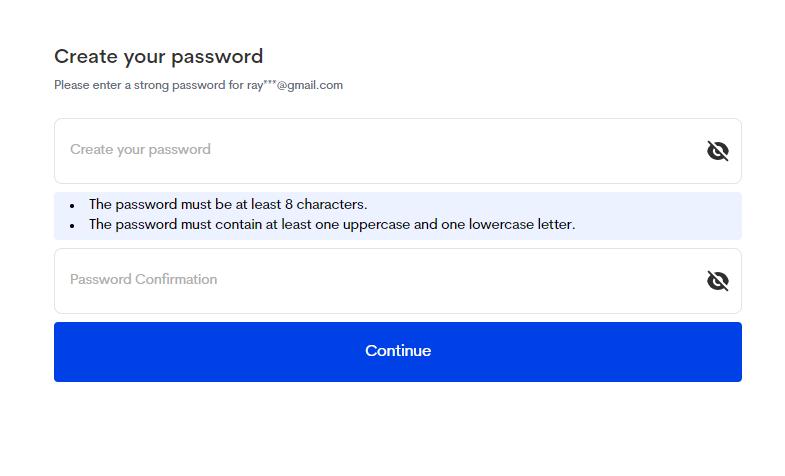The width and height of the screenshot is (785, 476).
Task: Click the bullet beside the 8 characters rule
Action: (72, 205)
